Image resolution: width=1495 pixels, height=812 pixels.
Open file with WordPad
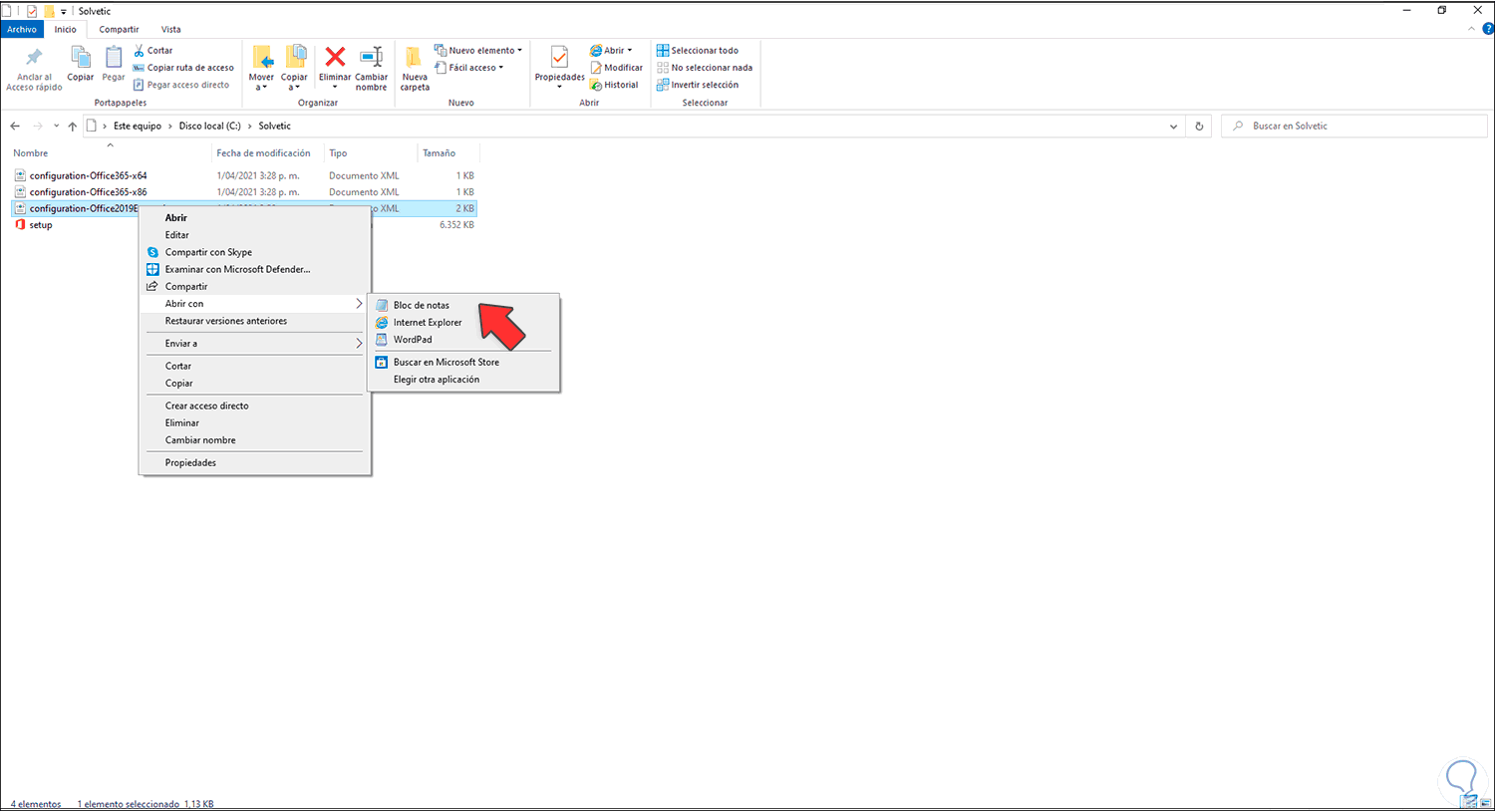(463, 340)
